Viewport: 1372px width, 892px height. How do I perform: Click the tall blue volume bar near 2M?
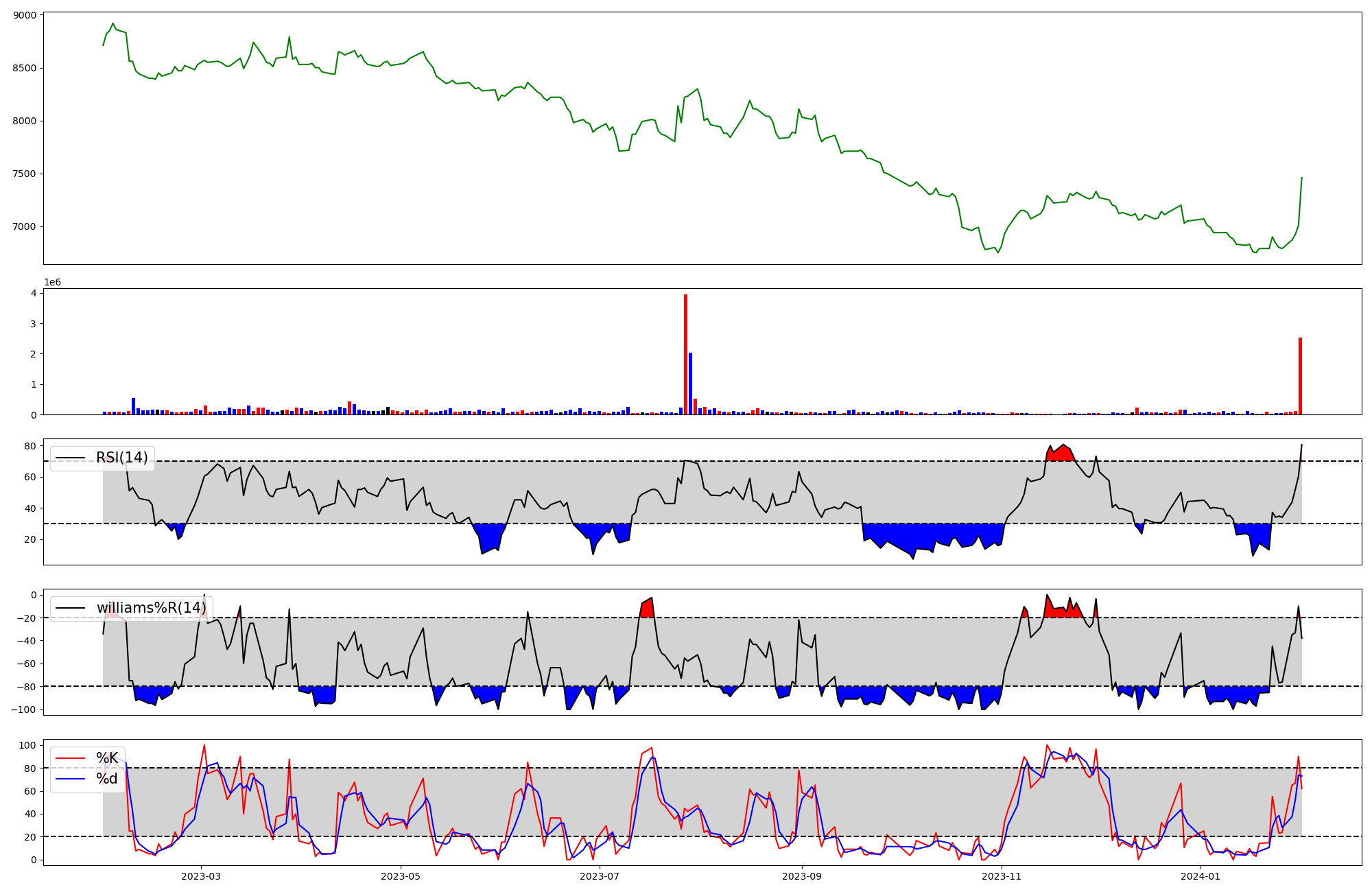(x=690, y=384)
